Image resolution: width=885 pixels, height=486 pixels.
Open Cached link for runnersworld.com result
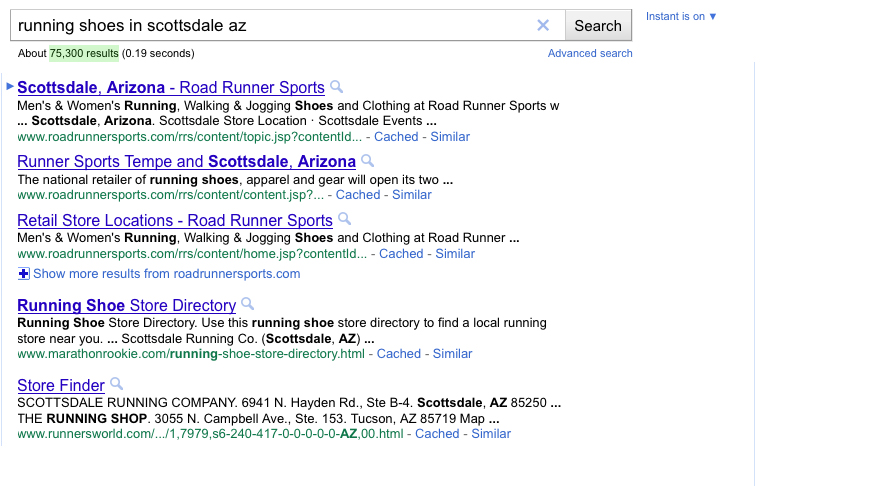pos(437,434)
